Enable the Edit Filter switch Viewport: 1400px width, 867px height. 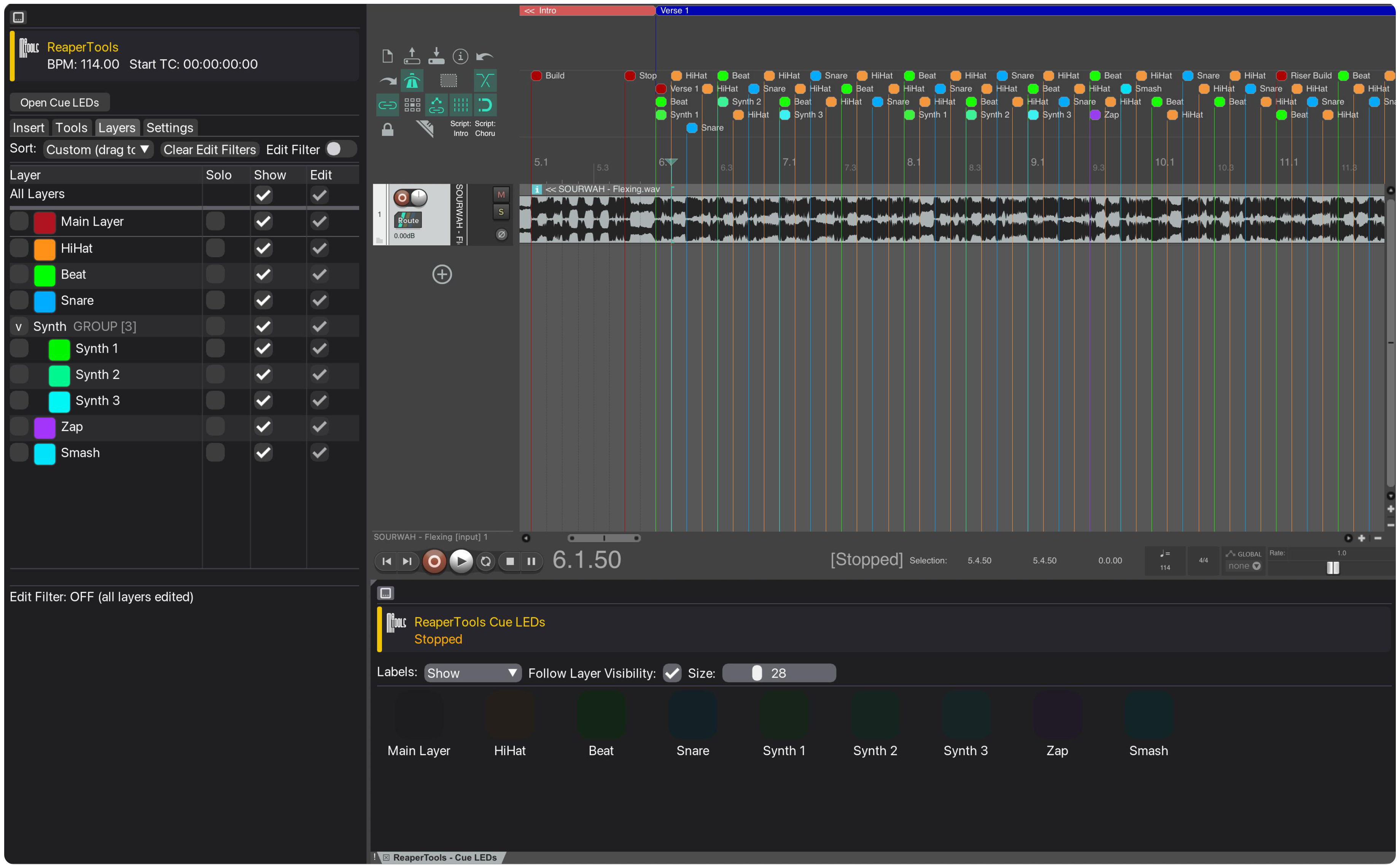click(341, 149)
